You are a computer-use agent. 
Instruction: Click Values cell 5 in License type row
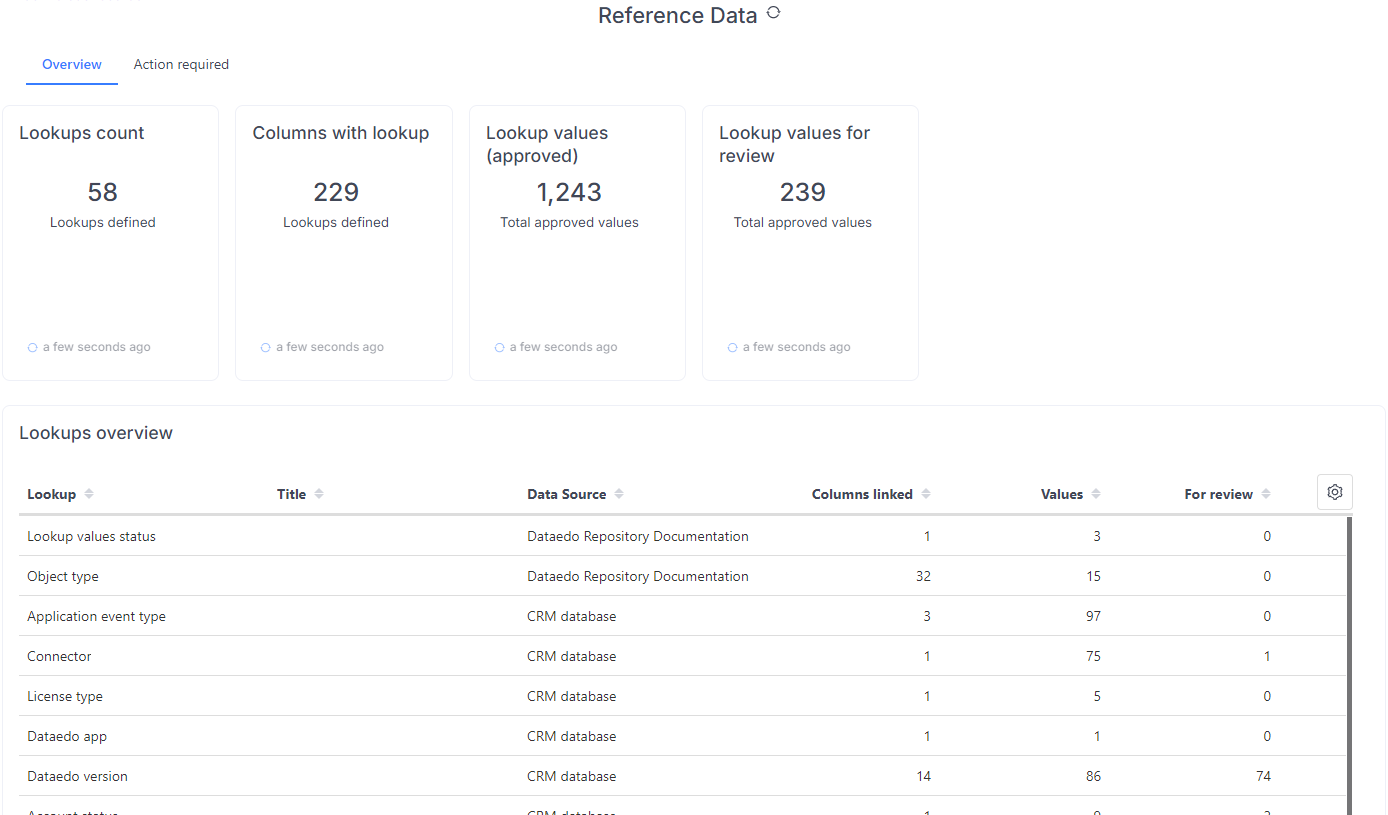pyautogui.click(x=1097, y=696)
